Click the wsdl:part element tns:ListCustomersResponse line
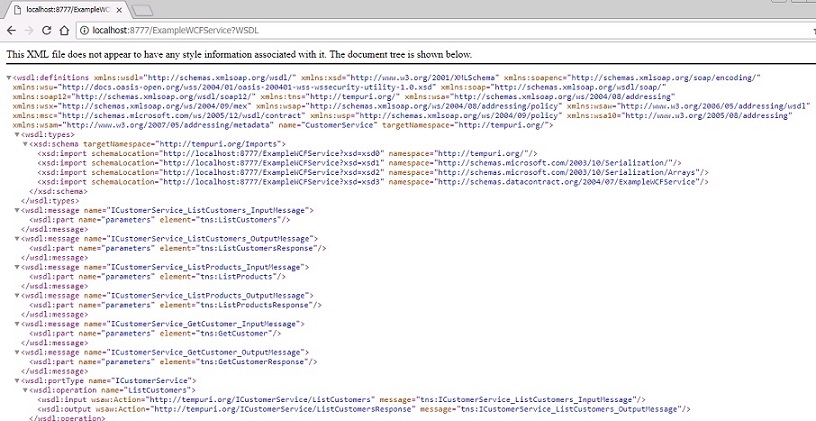Viewport: 816px width, 421px height. [177, 248]
